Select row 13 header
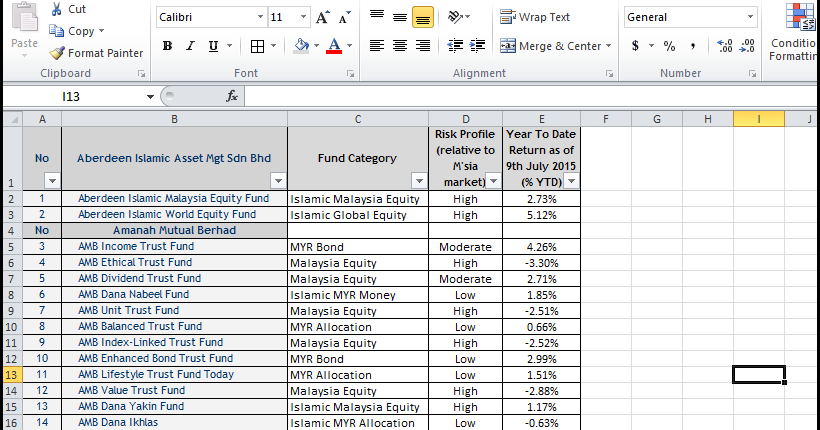The height and width of the screenshot is (430, 820). 12,375
